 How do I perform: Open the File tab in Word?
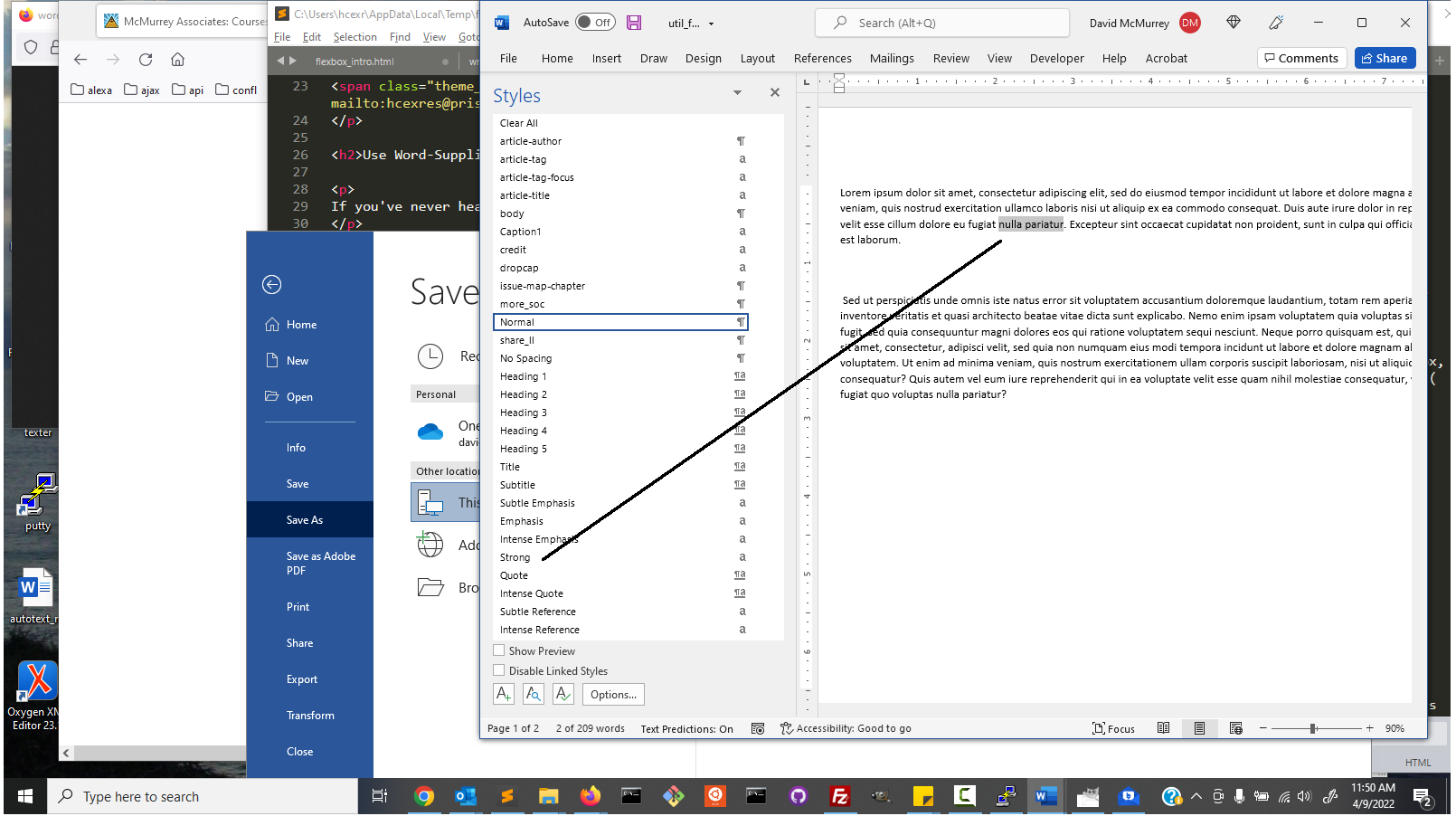(508, 58)
